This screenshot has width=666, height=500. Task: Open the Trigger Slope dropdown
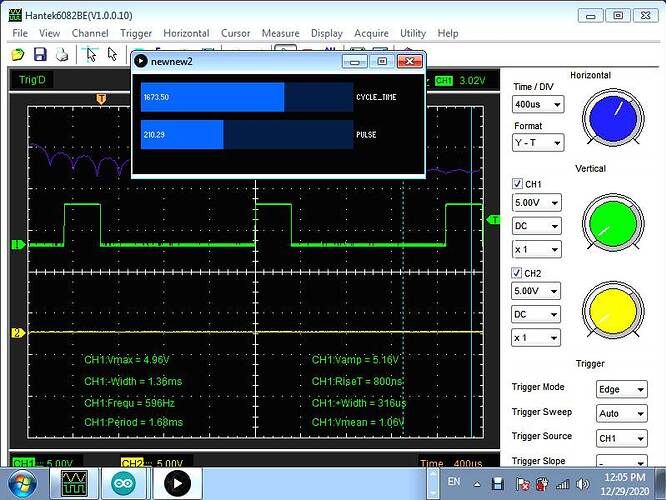pos(622,461)
